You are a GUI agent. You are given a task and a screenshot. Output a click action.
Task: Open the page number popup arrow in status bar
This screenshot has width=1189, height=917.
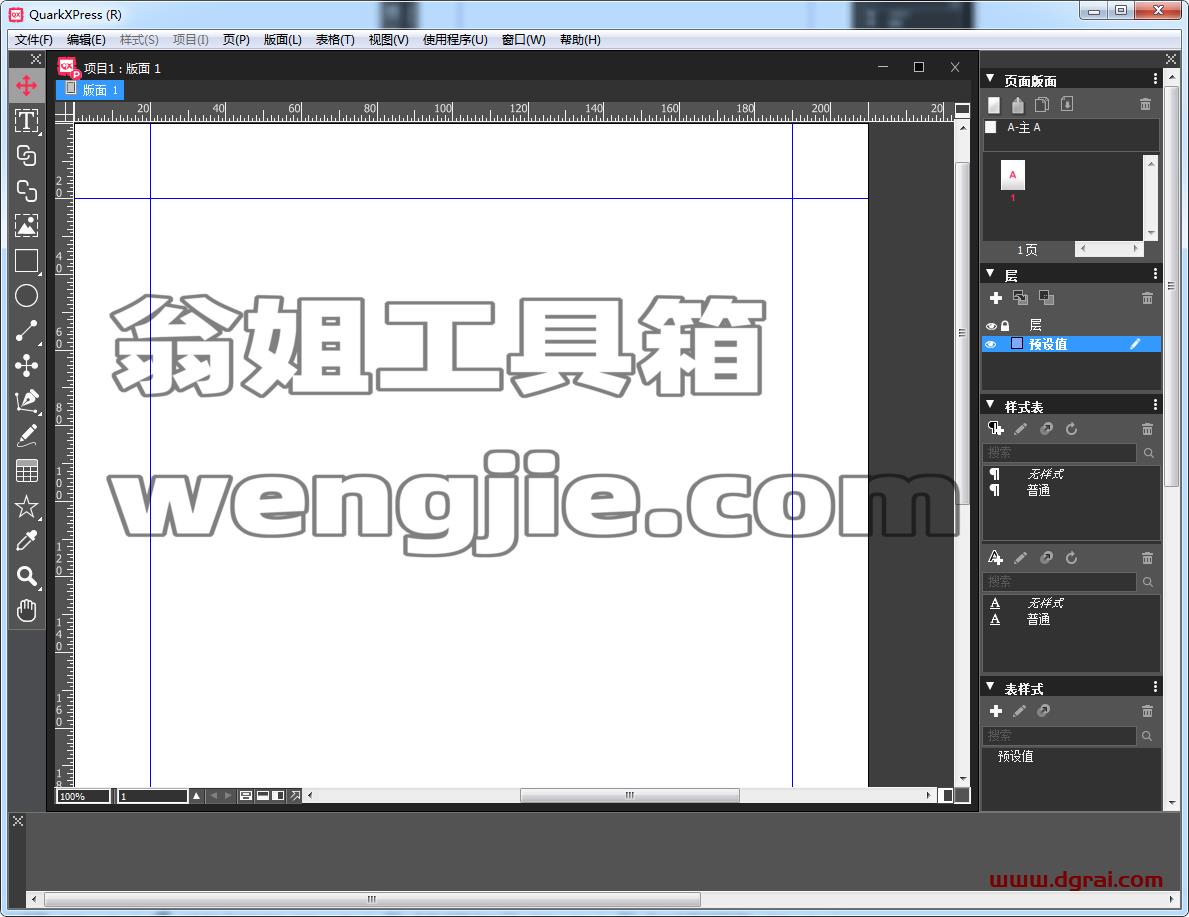tap(197, 796)
